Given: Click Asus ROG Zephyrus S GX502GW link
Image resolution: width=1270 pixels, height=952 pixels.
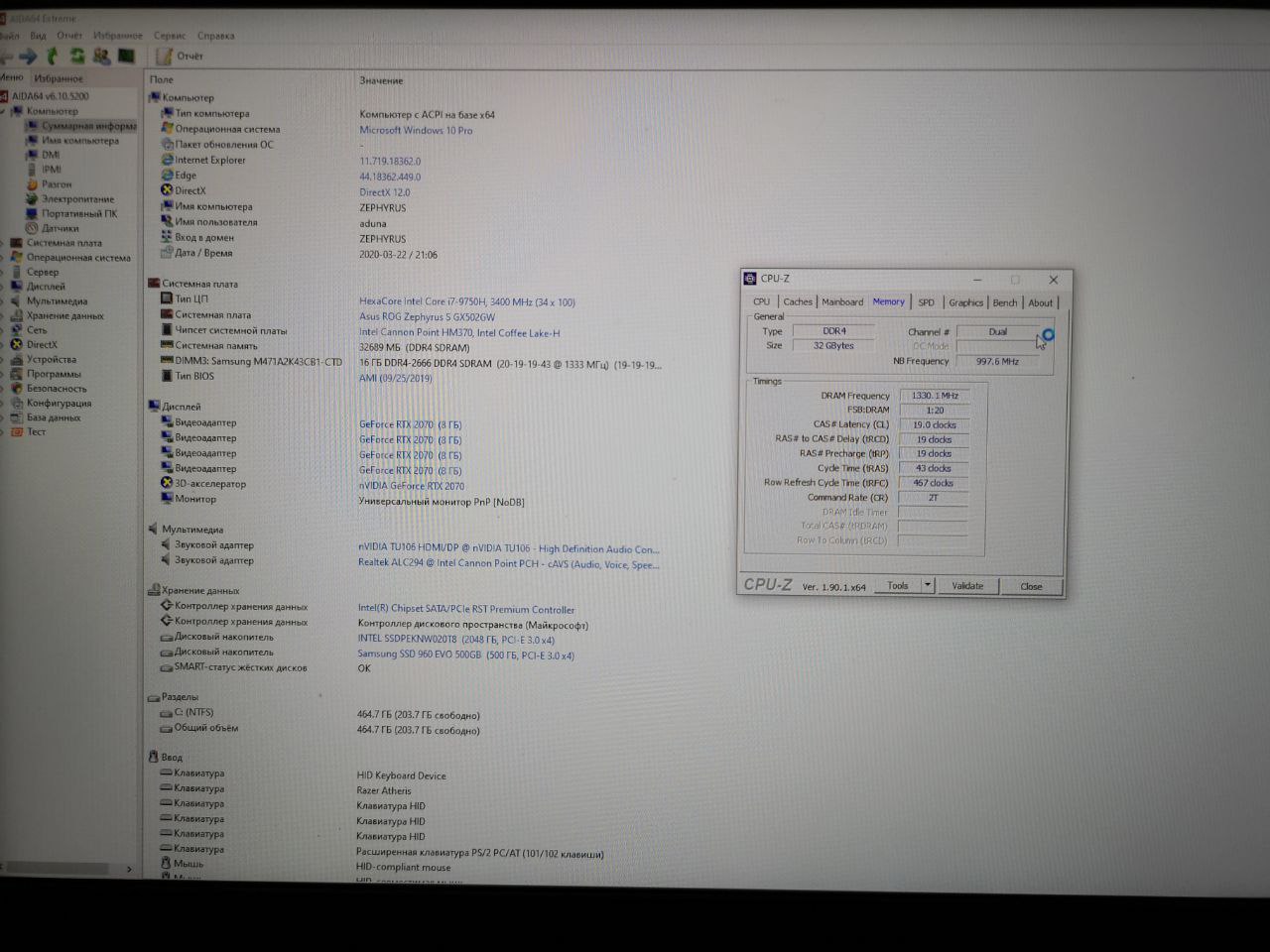Looking at the screenshot, I should point(427,316).
